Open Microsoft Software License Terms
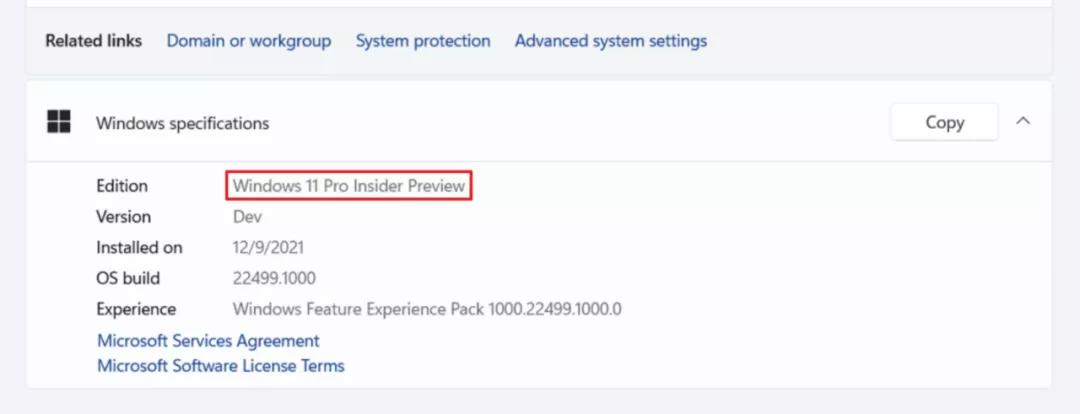Image resolution: width=1080 pixels, height=414 pixels. (220, 366)
